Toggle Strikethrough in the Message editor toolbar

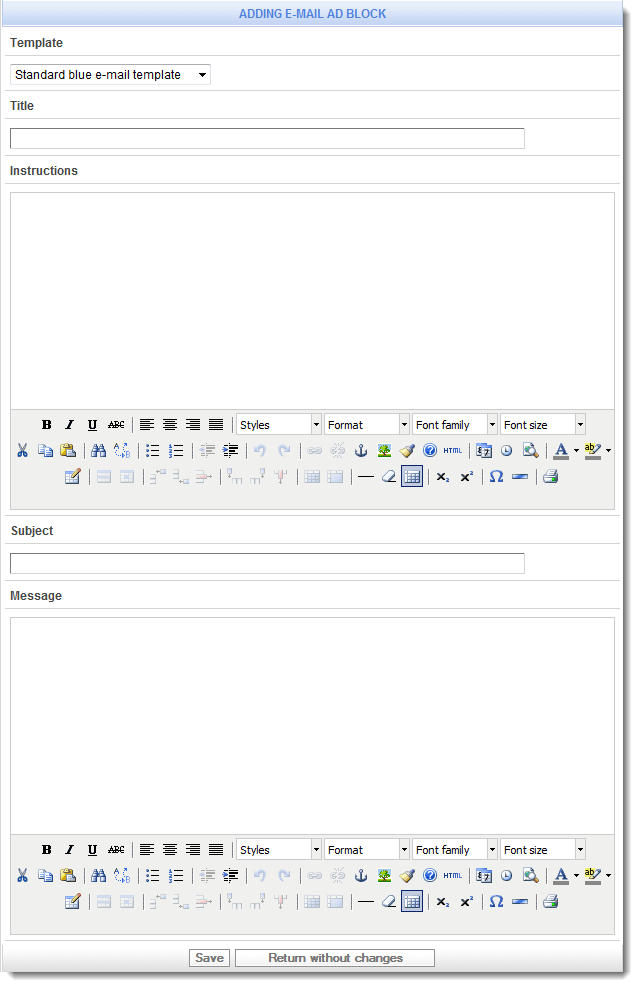116,850
